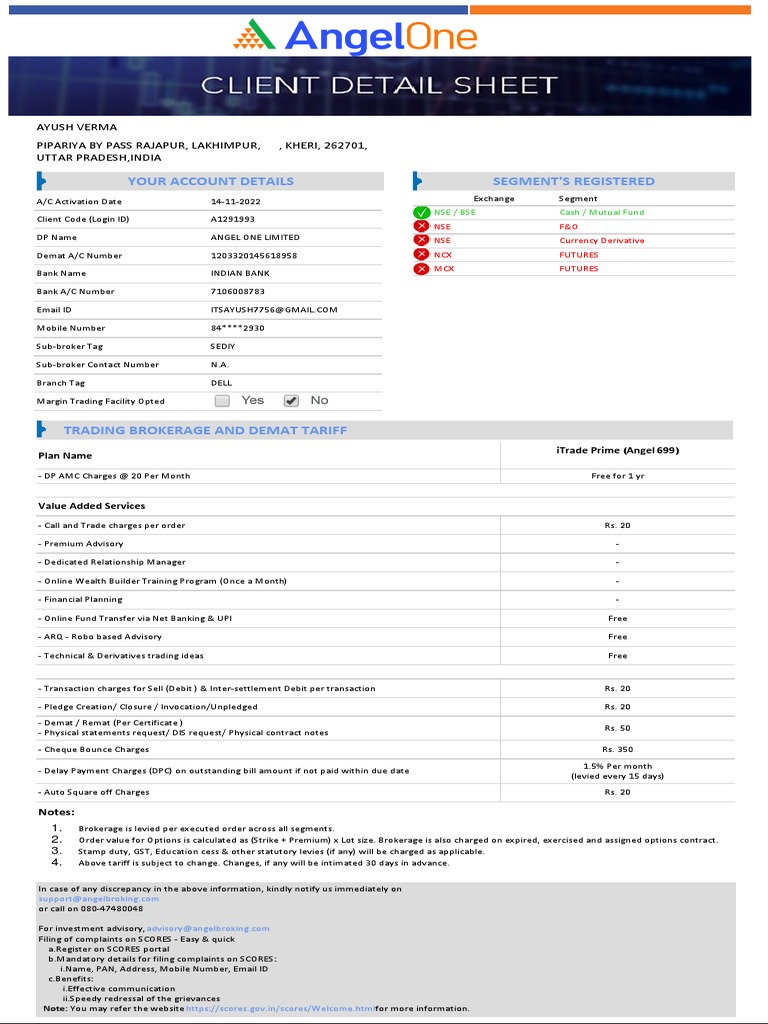Select the bank account number 7106008783
The image size is (768, 1024).
pyautogui.click(x=238, y=291)
